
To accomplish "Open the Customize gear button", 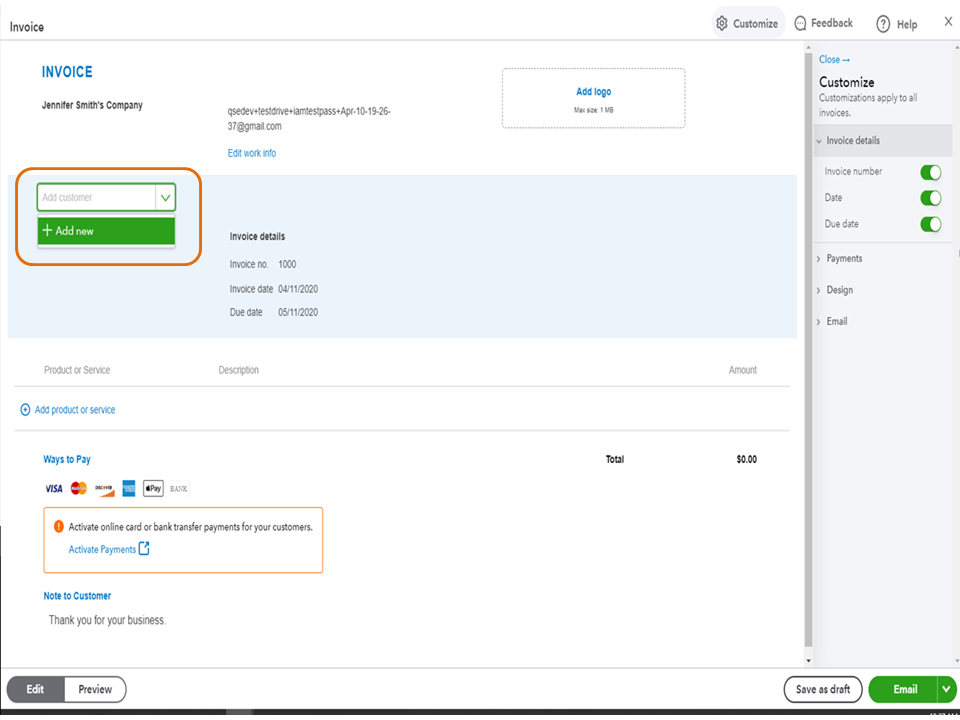I will click(x=747, y=23).
